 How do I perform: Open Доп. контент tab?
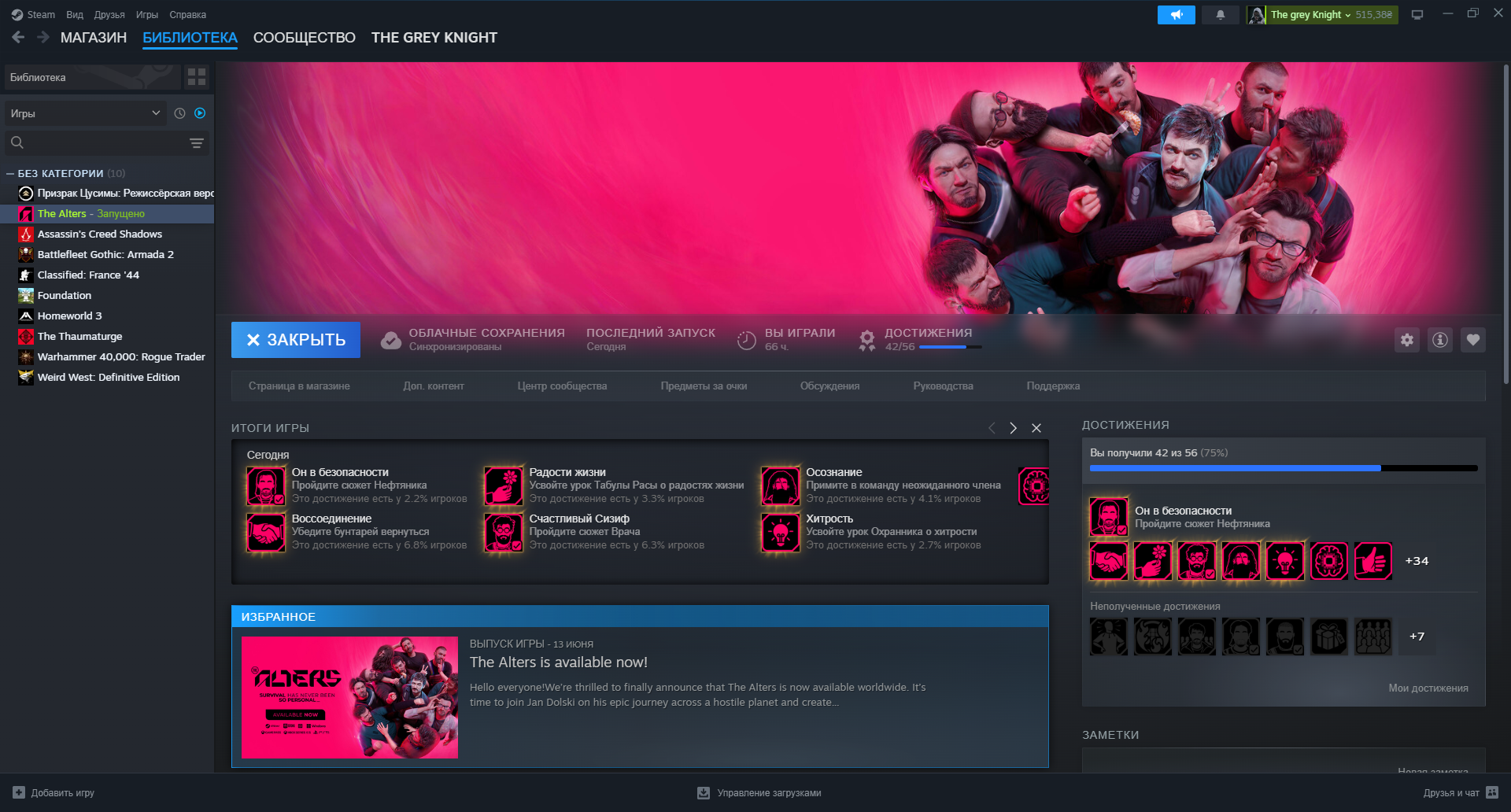coord(434,386)
